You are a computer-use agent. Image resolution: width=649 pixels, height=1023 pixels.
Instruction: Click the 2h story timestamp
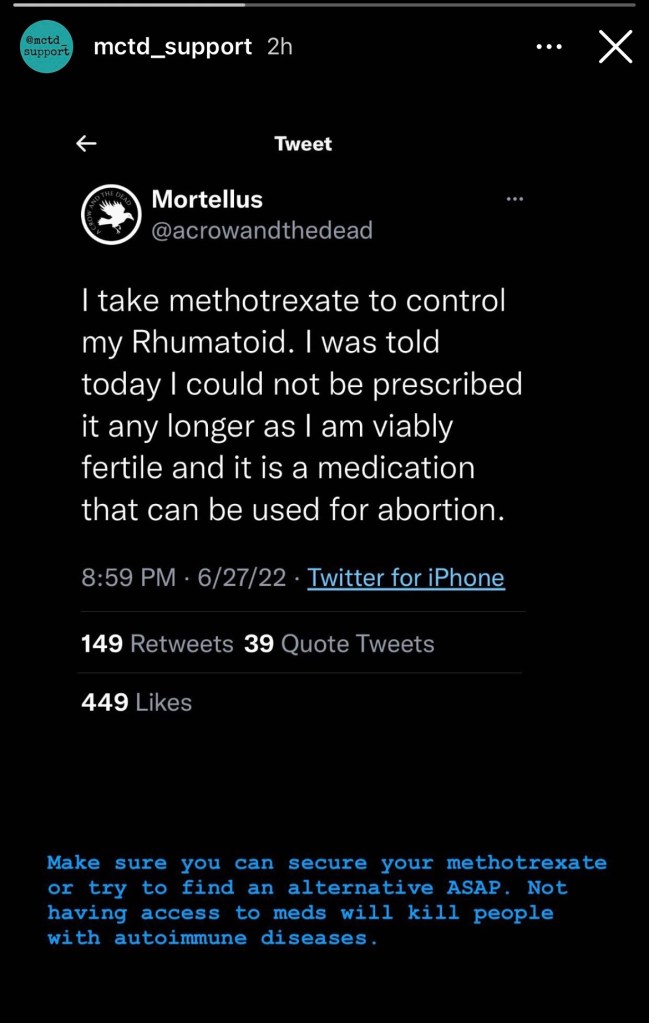coord(281,47)
